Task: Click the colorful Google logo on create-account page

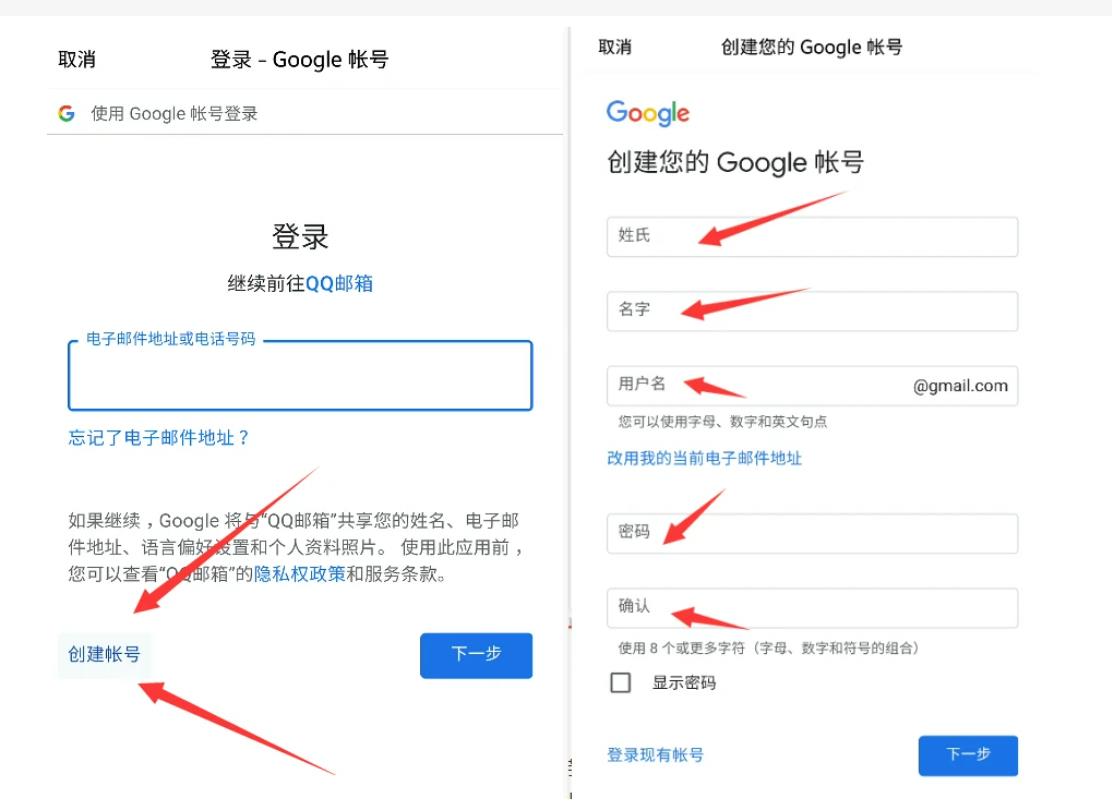Action: [x=647, y=113]
